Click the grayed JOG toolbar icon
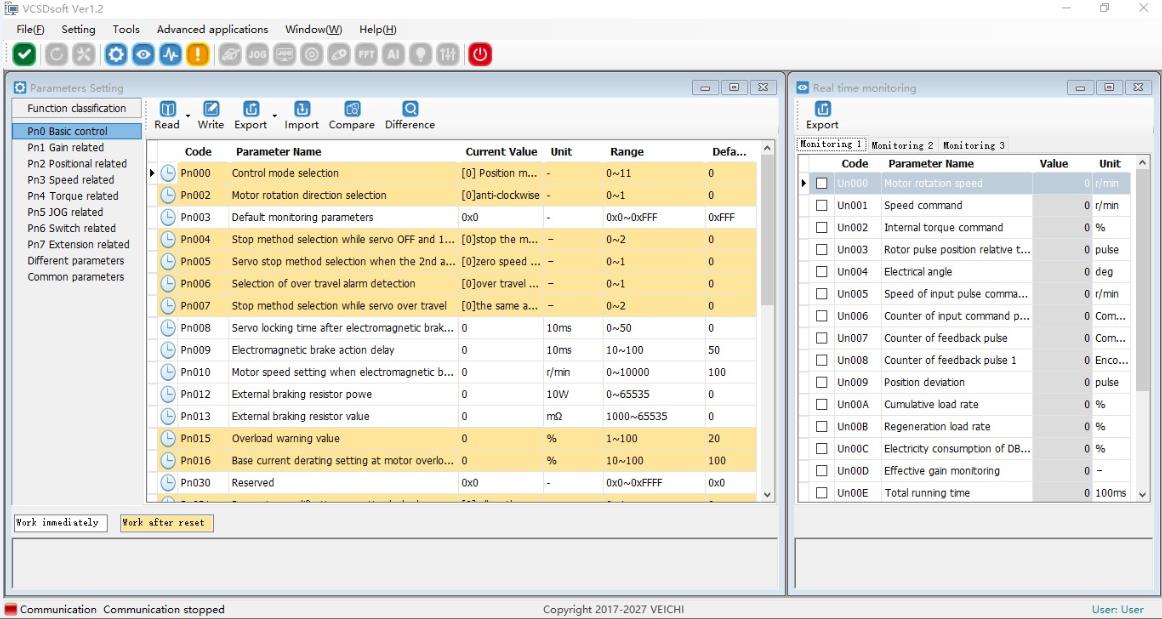The height and width of the screenshot is (619, 1162). pos(257,54)
